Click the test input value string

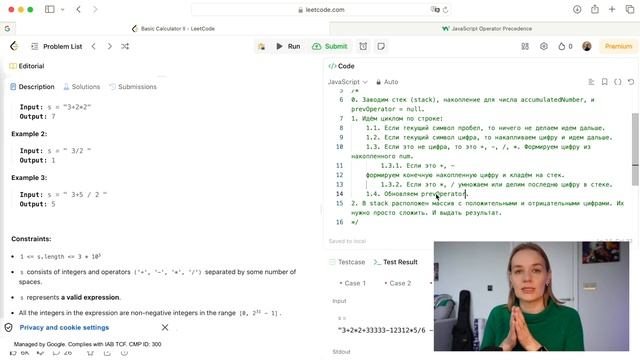385,330
